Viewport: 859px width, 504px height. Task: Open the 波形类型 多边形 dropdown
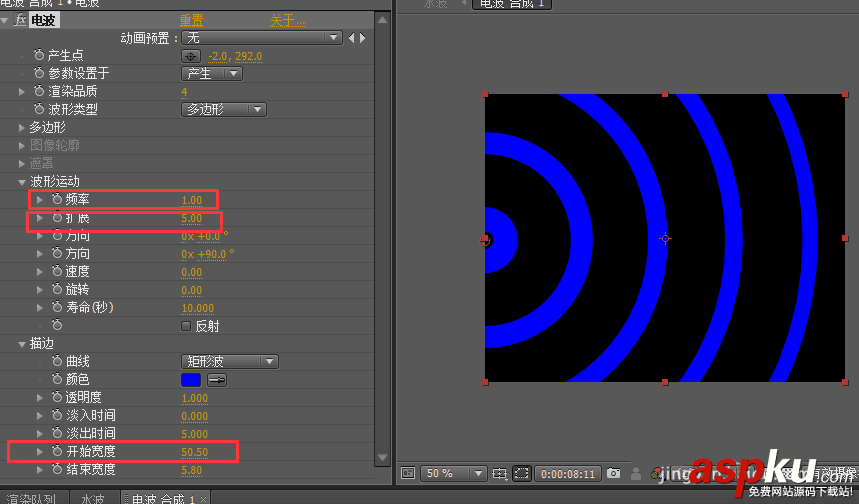tap(224, 110)
